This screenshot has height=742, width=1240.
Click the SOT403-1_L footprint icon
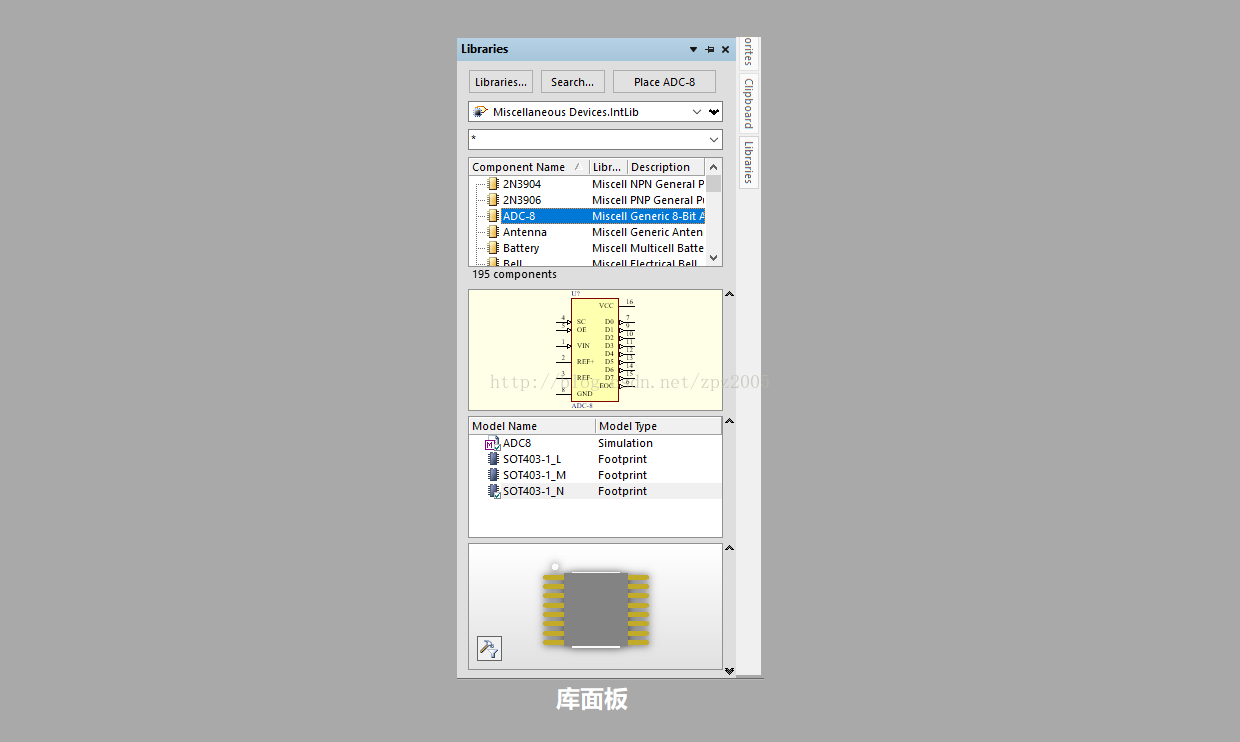tap(493, 459)
